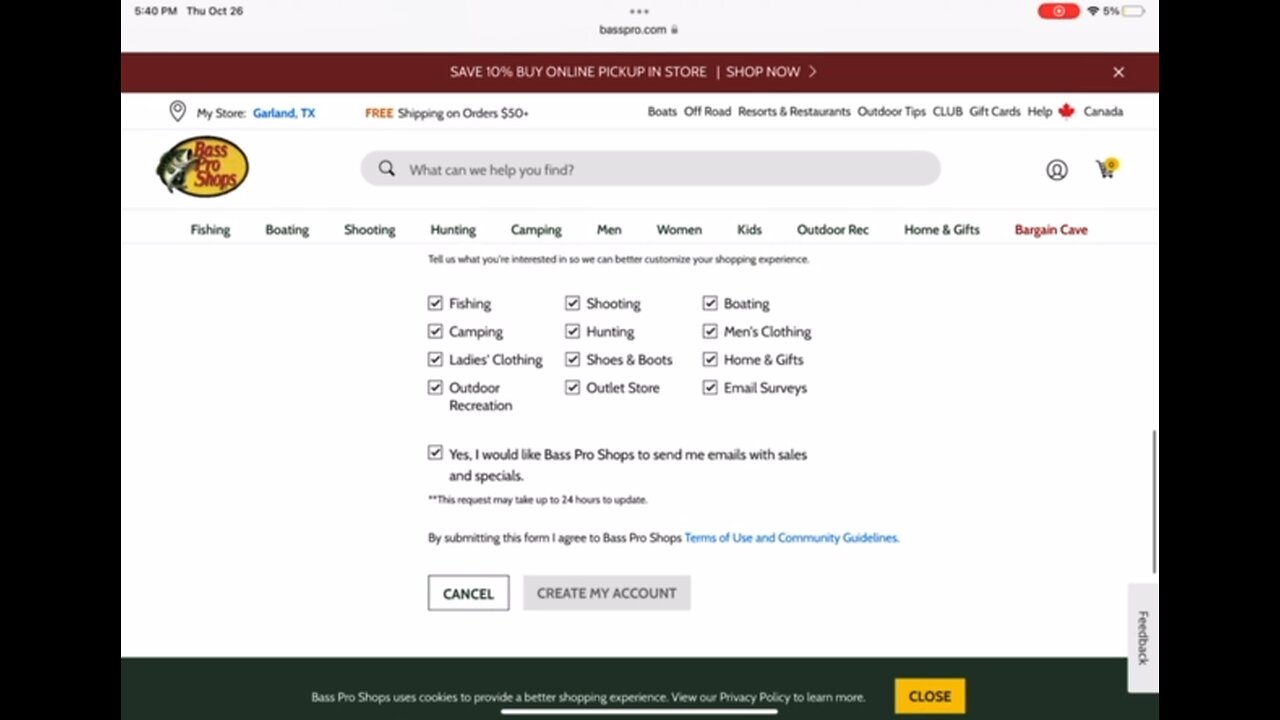Dismiss the promo banner with the X
The image size is (1280, 720).
coord(1118,72)
